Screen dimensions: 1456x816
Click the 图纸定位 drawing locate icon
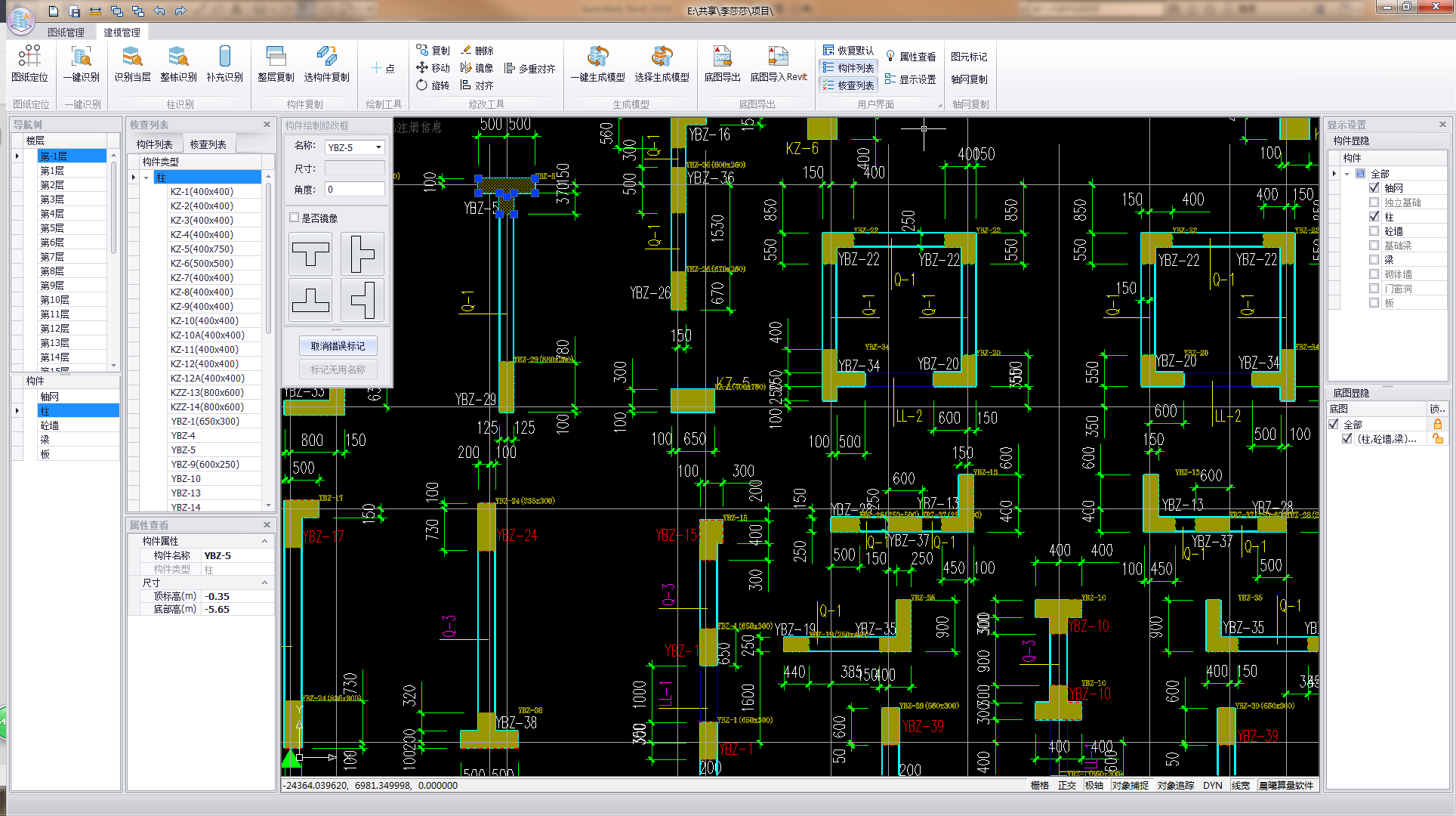[29, 63]
